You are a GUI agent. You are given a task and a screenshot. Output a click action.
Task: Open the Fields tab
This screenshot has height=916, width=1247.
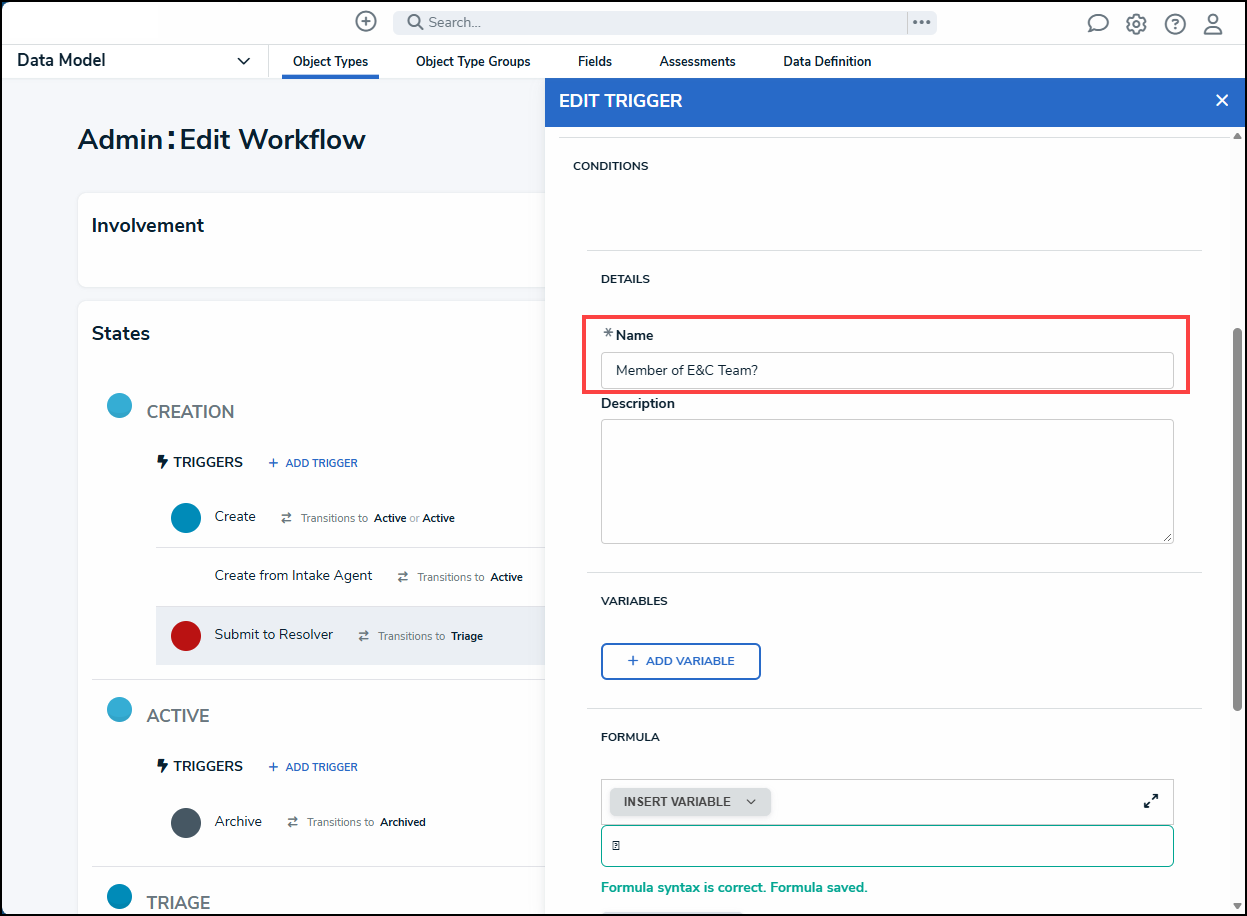coord(595,61)
